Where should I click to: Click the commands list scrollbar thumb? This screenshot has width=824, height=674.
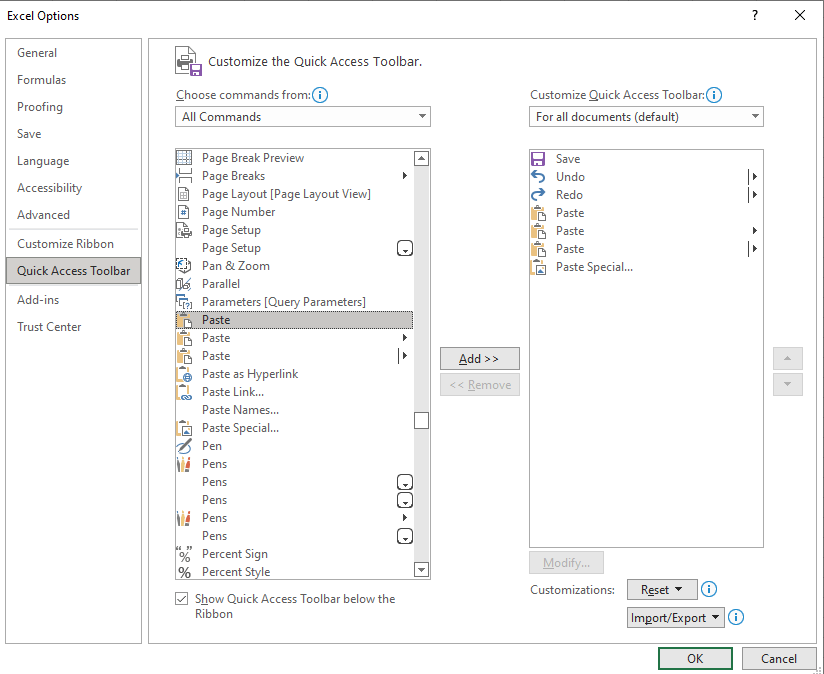421,421
